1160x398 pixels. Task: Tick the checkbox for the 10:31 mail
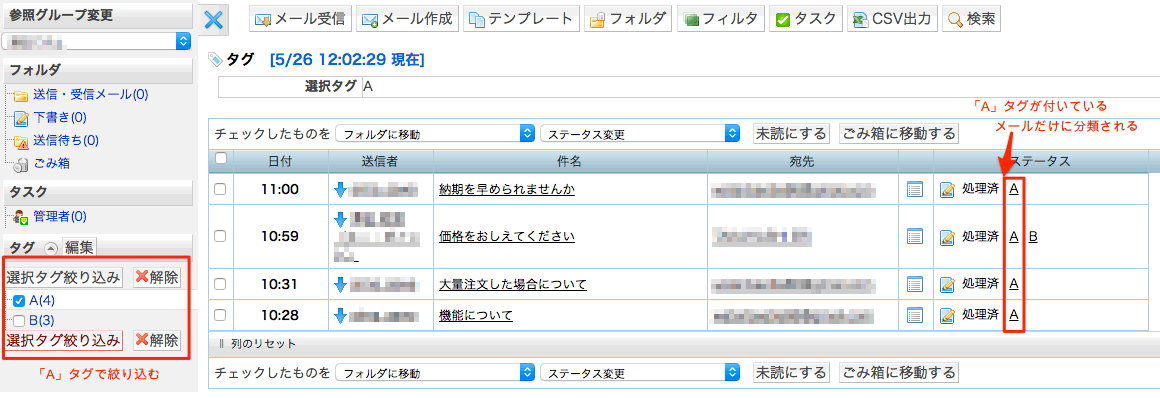pos(220,284)
